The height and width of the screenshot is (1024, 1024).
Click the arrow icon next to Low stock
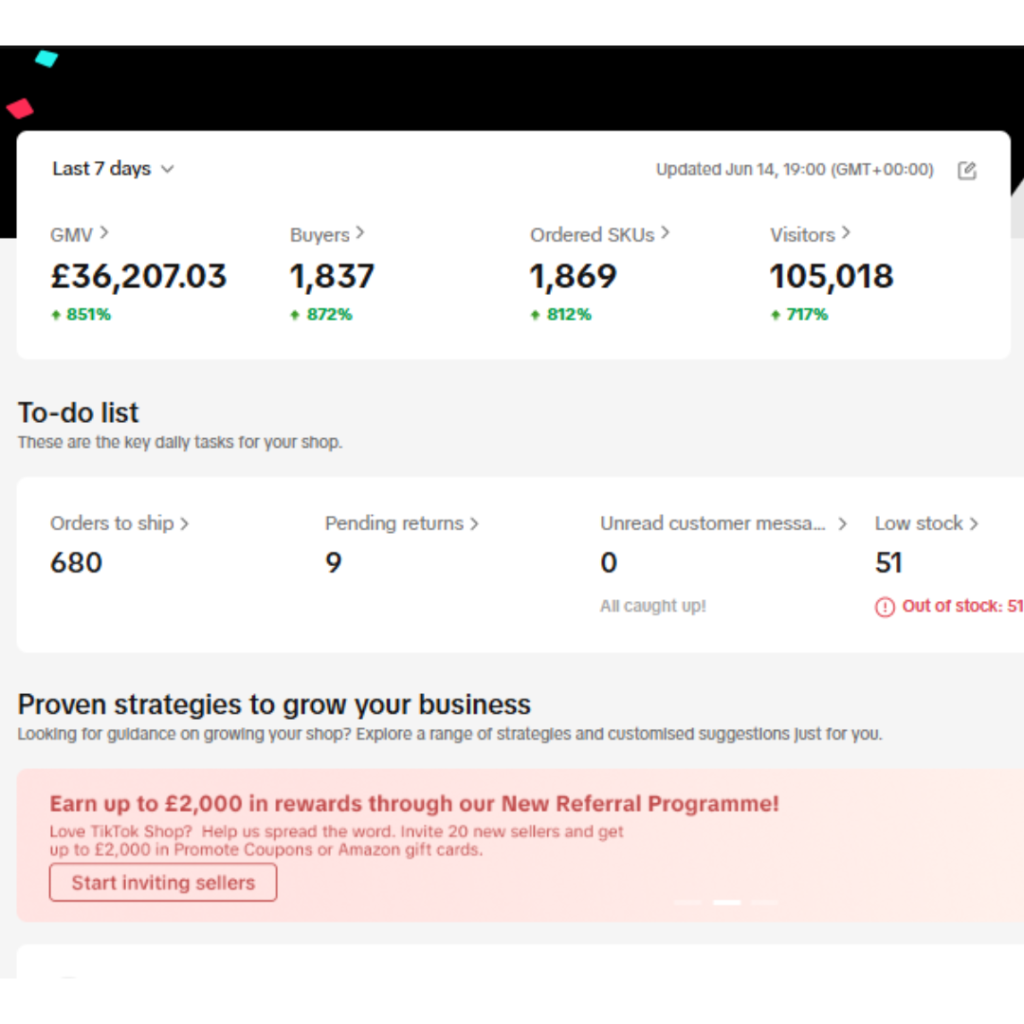pyautogui.click(x=974, y=523)
